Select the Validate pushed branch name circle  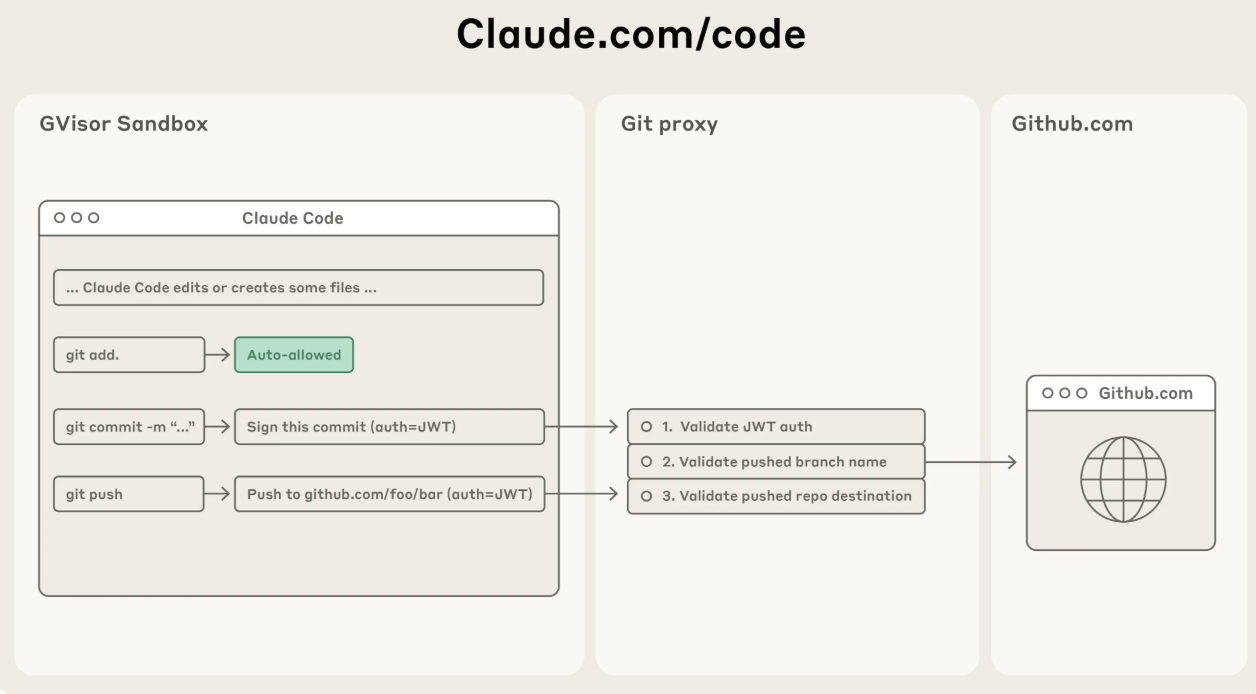tap(646, 462)
